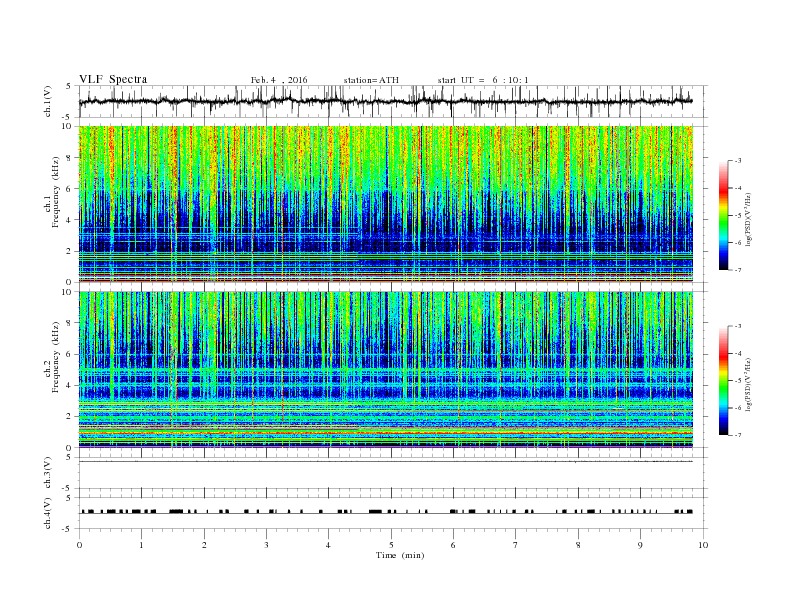Click time-axis tick label "7"
Image resolution: width=792 pixels, height=612 pixels.
click(516, 545)
